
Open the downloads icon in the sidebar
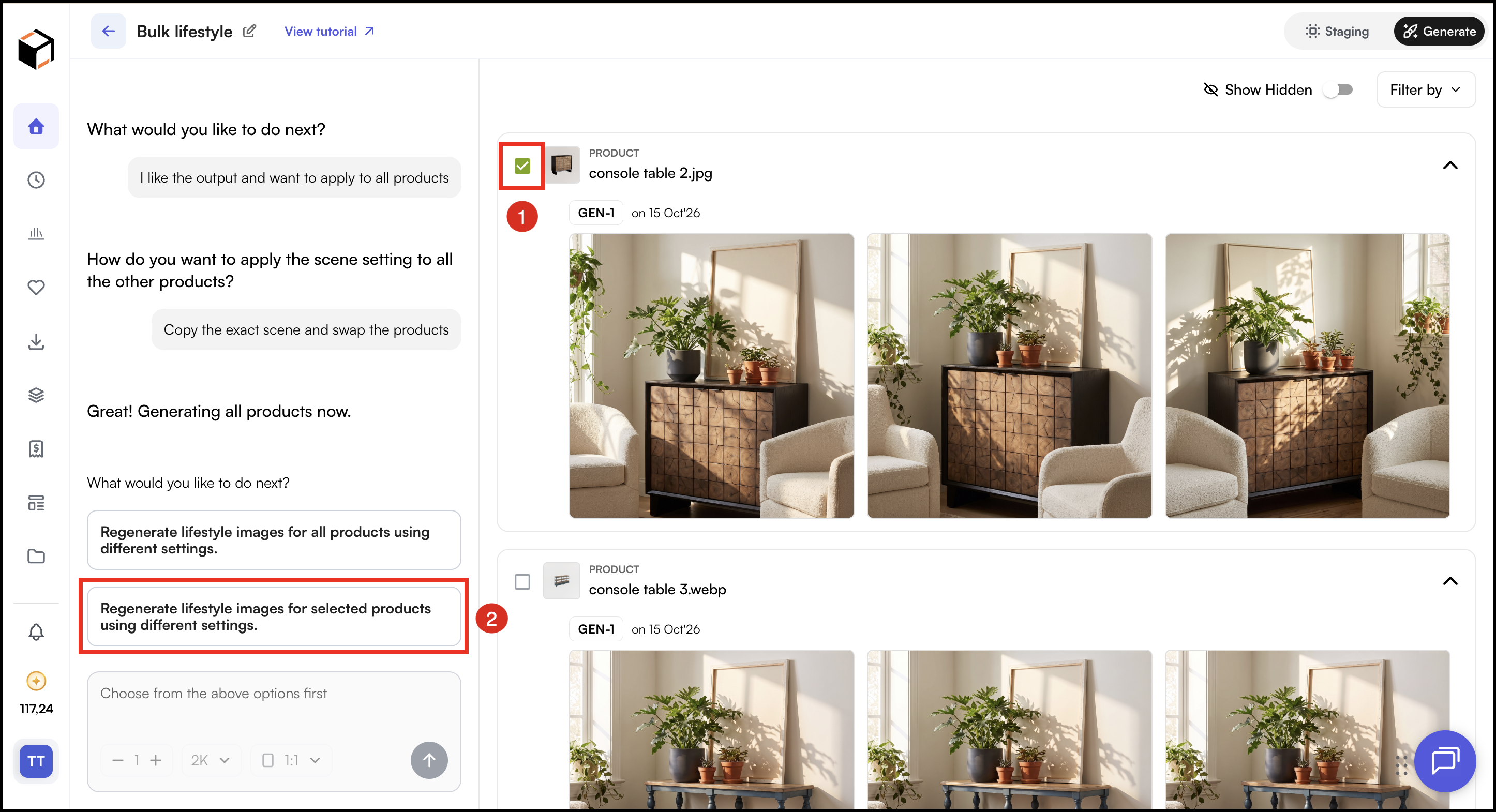[x=36, y=341]
